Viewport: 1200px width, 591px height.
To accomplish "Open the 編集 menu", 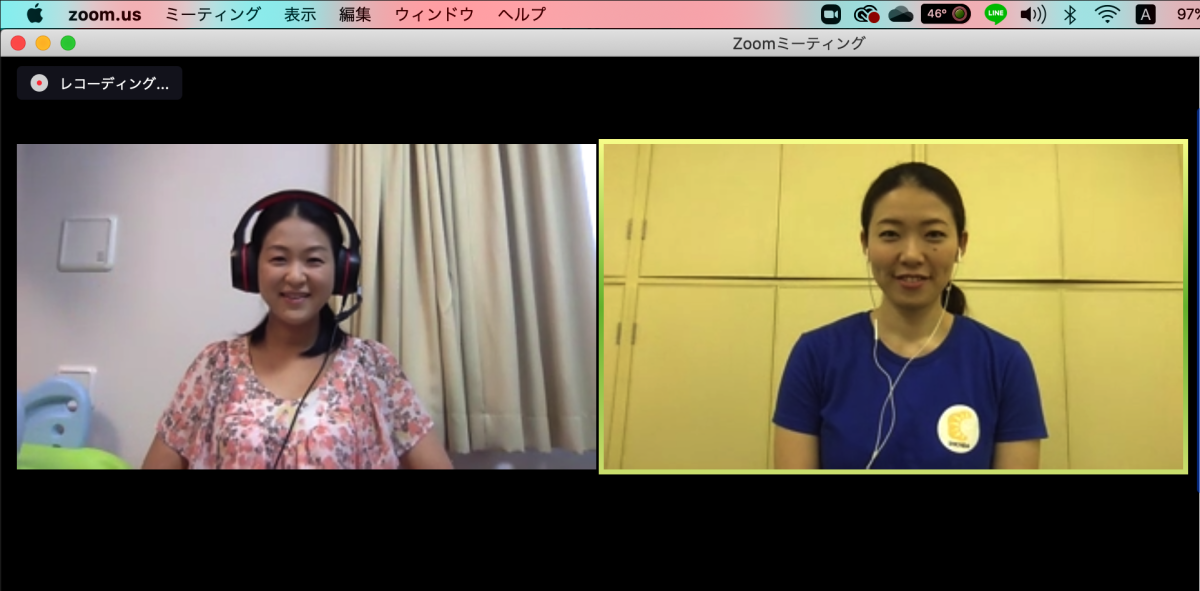I will click(355, 14).
